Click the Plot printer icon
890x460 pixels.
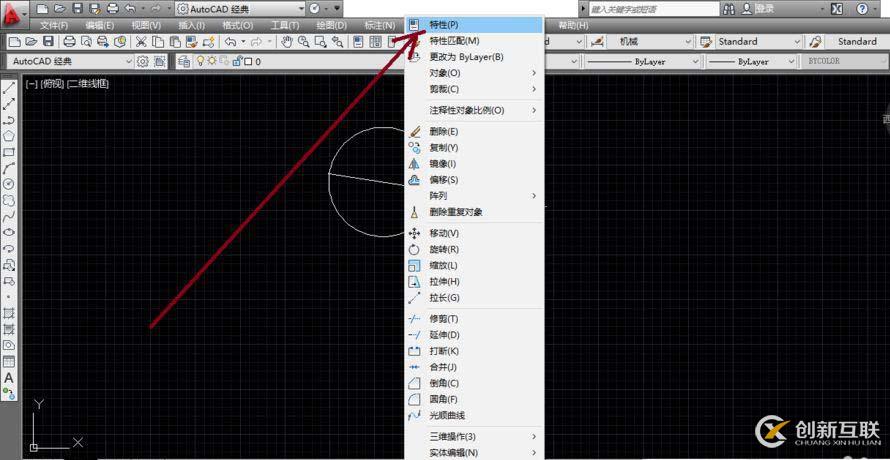(x=69, y=42)
